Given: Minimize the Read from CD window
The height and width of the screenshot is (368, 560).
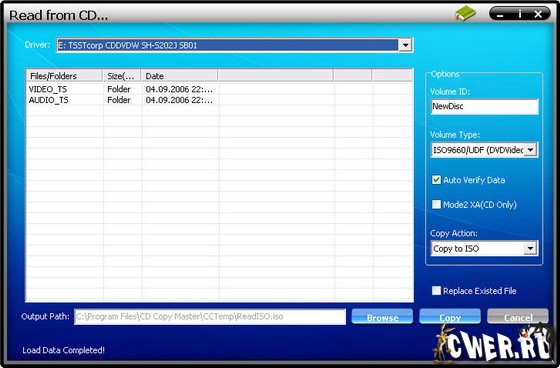Looking at the screenshot, I should click(501, 15).
